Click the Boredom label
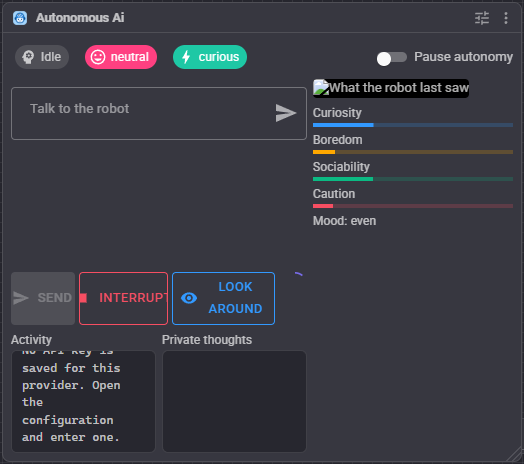The height and width of the screenshot is (464, 524). click(x=338, y=140)
